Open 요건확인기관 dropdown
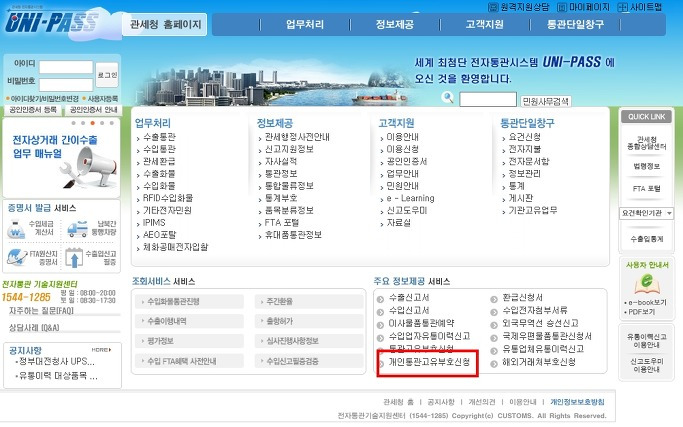683x427 pixels. coord(646,213)
